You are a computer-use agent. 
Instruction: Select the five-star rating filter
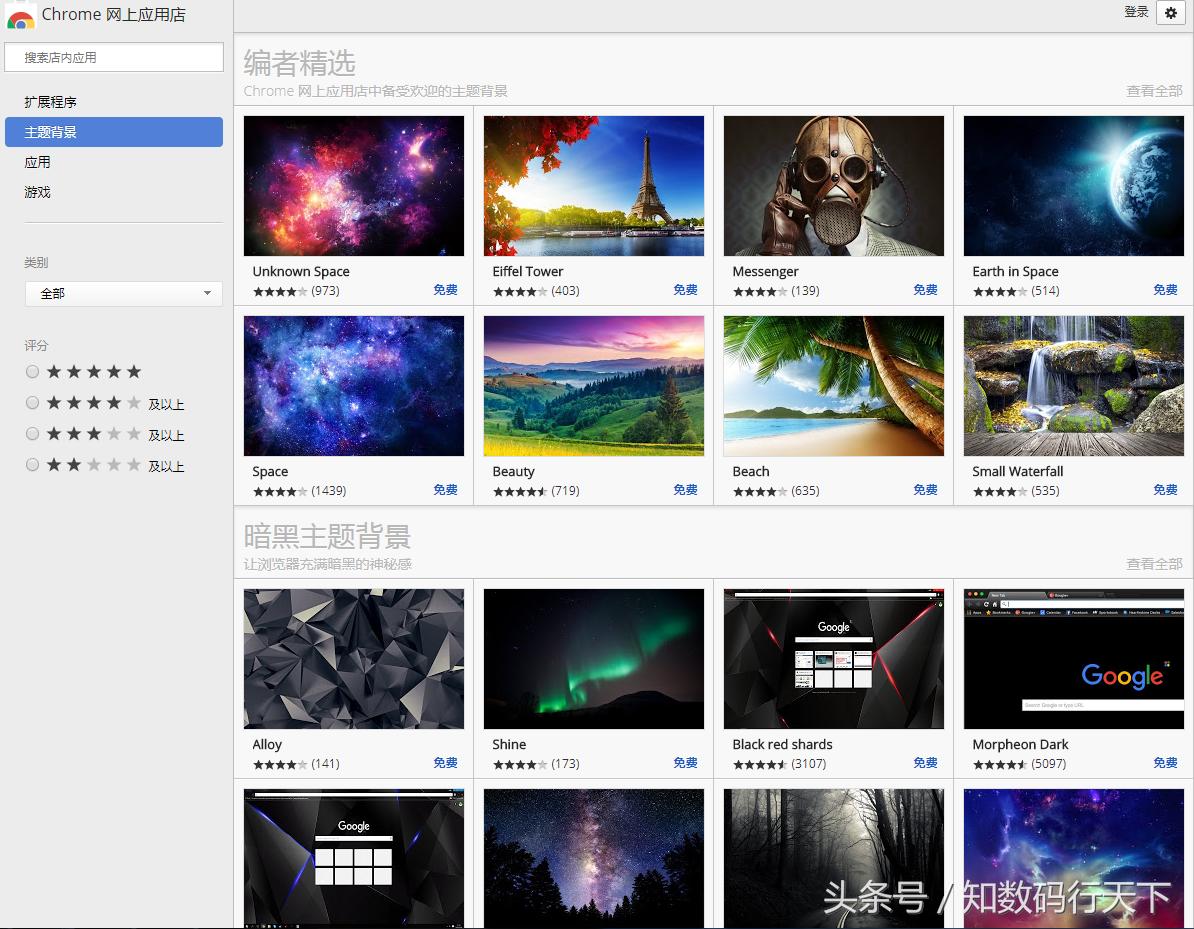tap(32, 371)
